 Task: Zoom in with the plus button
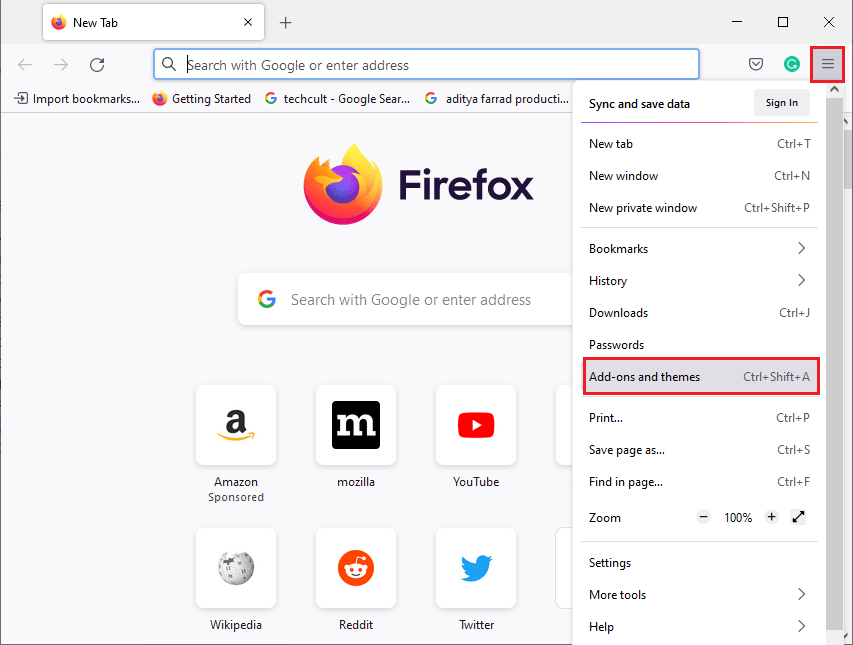click(771, 517)
